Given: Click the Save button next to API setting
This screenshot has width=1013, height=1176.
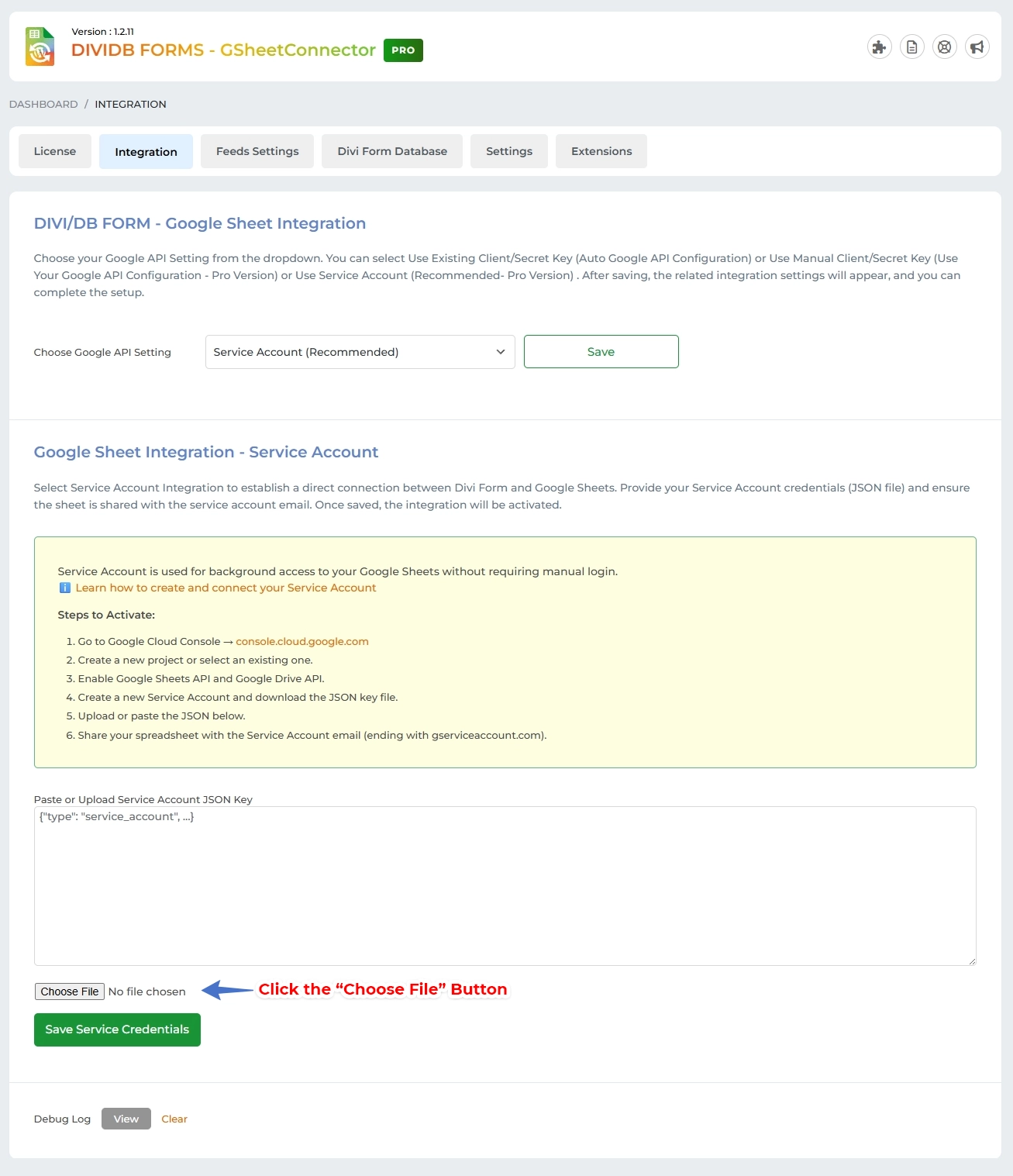Looking at the screenshot, I should point(601,351).
